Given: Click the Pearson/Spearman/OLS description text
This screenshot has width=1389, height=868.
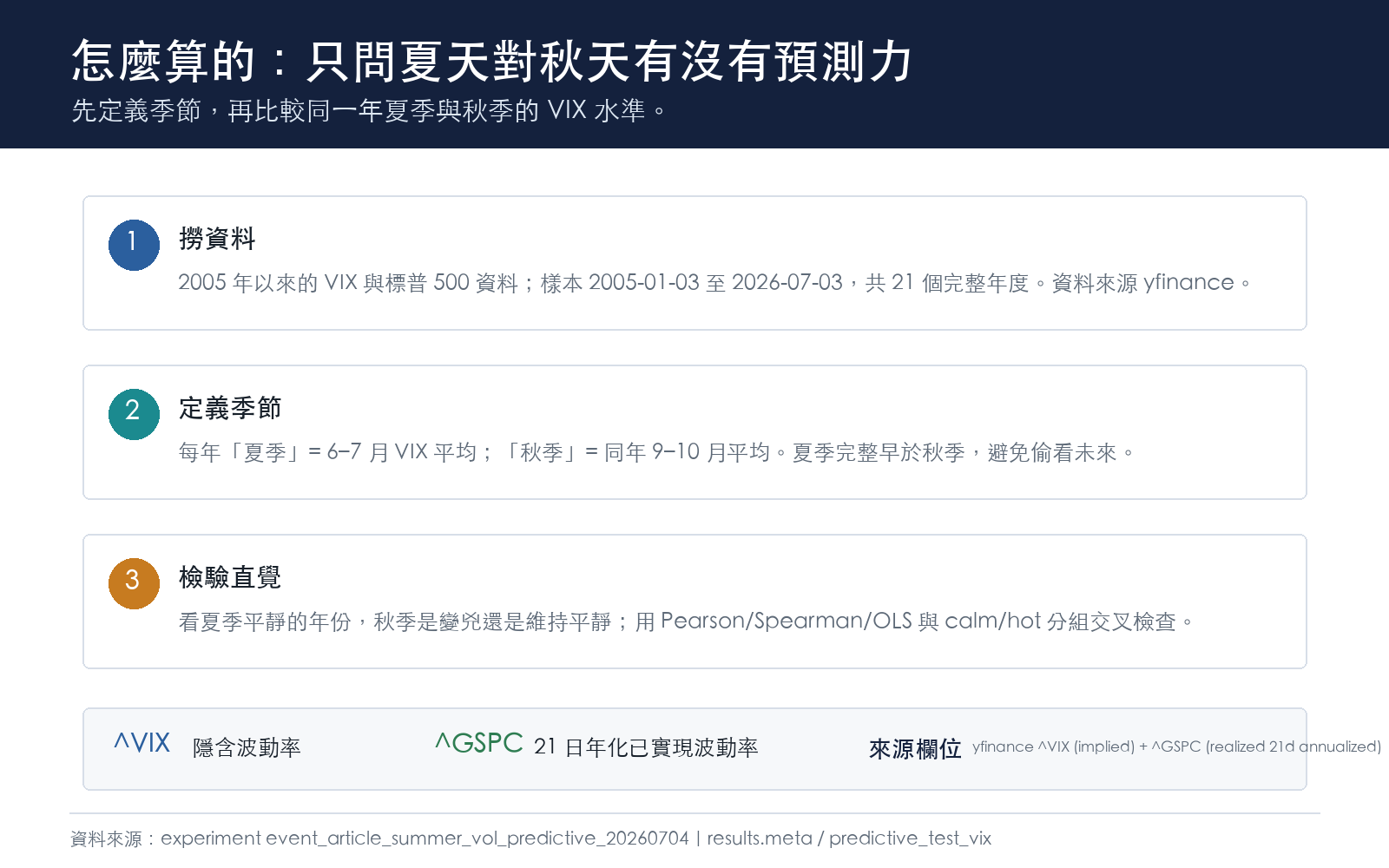Looking at the screenshot, I should coord(687,621).
